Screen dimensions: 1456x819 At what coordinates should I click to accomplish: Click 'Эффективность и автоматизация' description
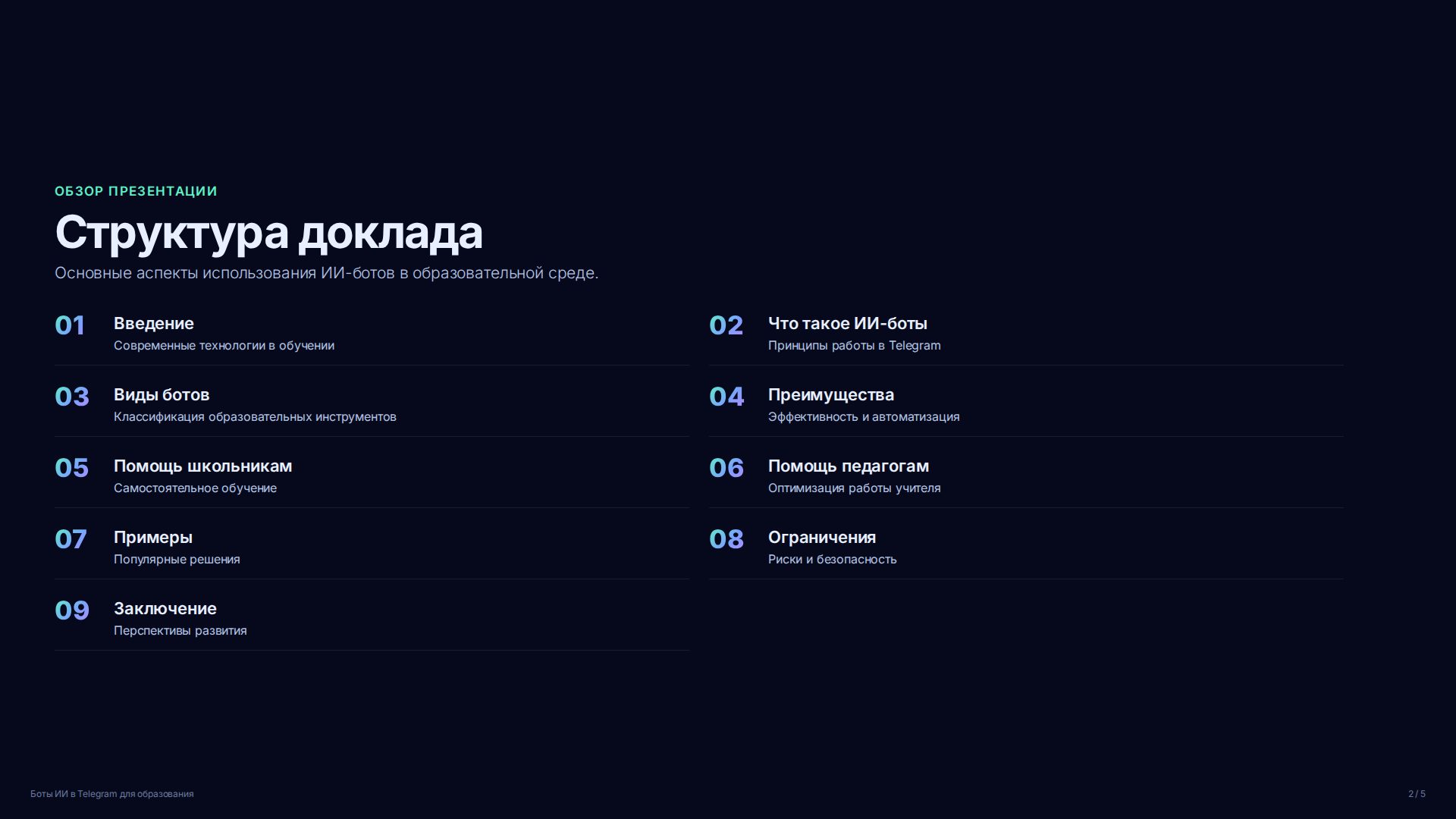click(x=864, y=417)
